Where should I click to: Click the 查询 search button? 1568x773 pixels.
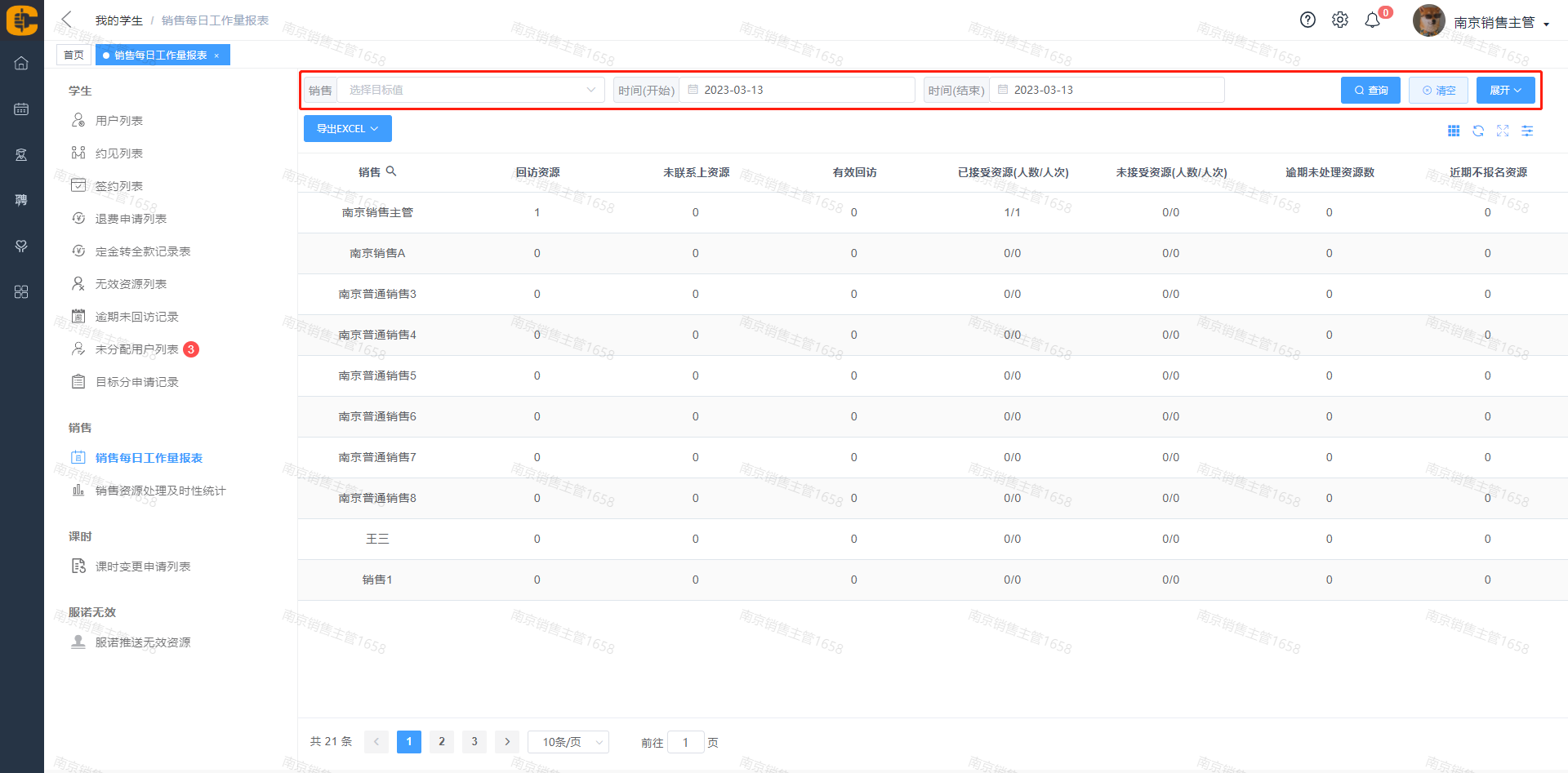click(x=1370, y=90)
